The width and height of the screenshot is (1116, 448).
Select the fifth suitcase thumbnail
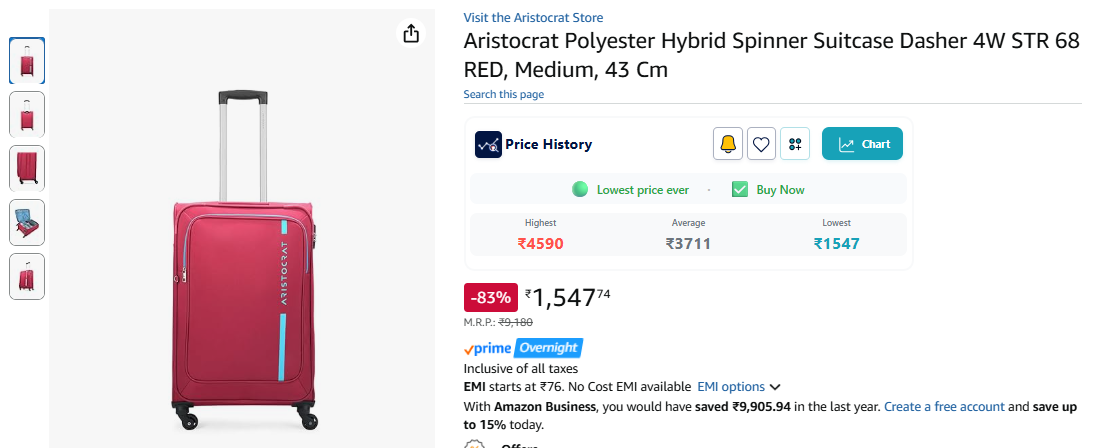point(27,276)
